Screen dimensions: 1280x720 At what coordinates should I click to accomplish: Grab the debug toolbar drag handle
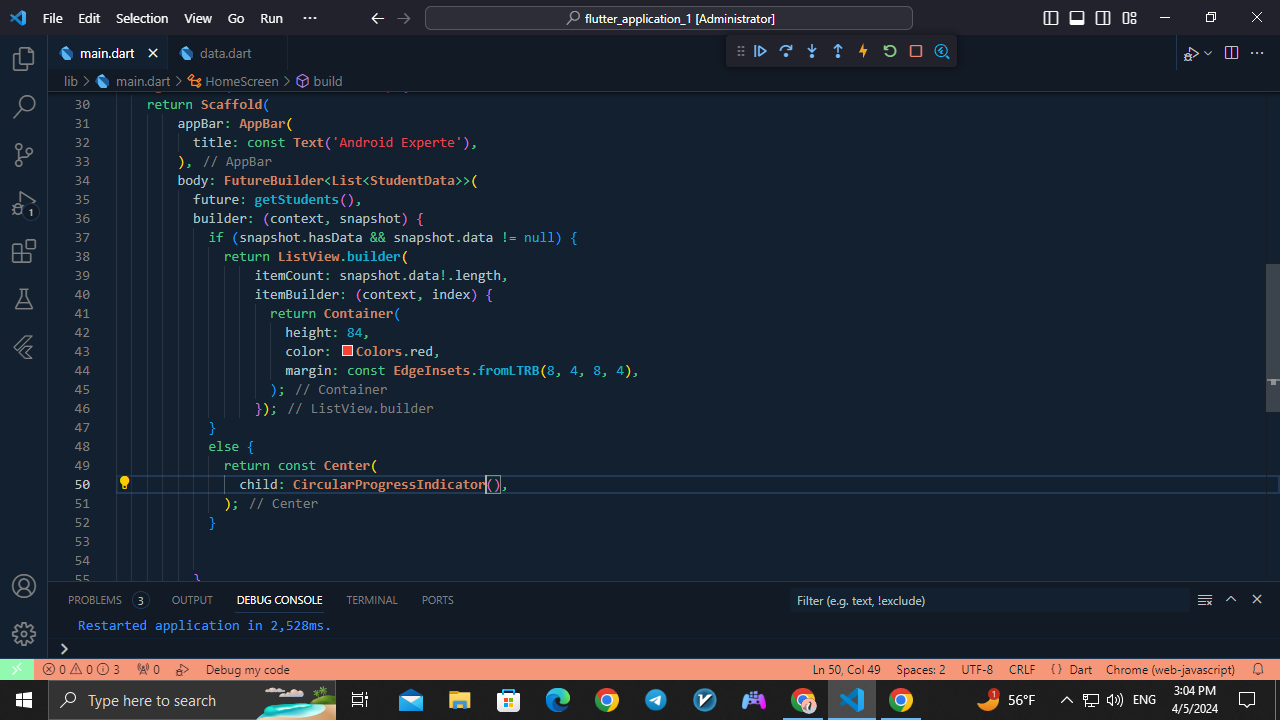coord(740,51)
